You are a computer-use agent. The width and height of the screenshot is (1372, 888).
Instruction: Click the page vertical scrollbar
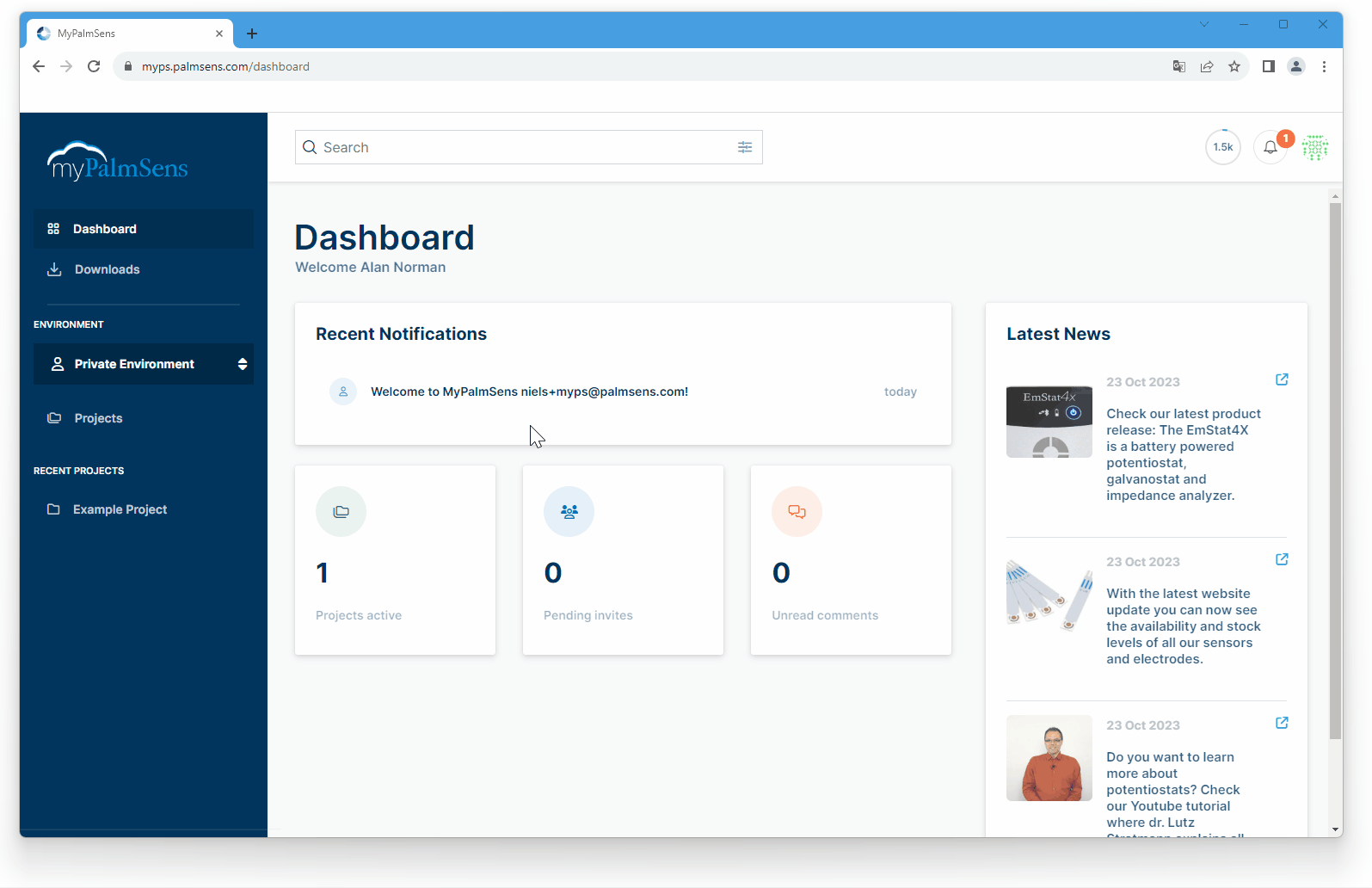(1335, 471)
